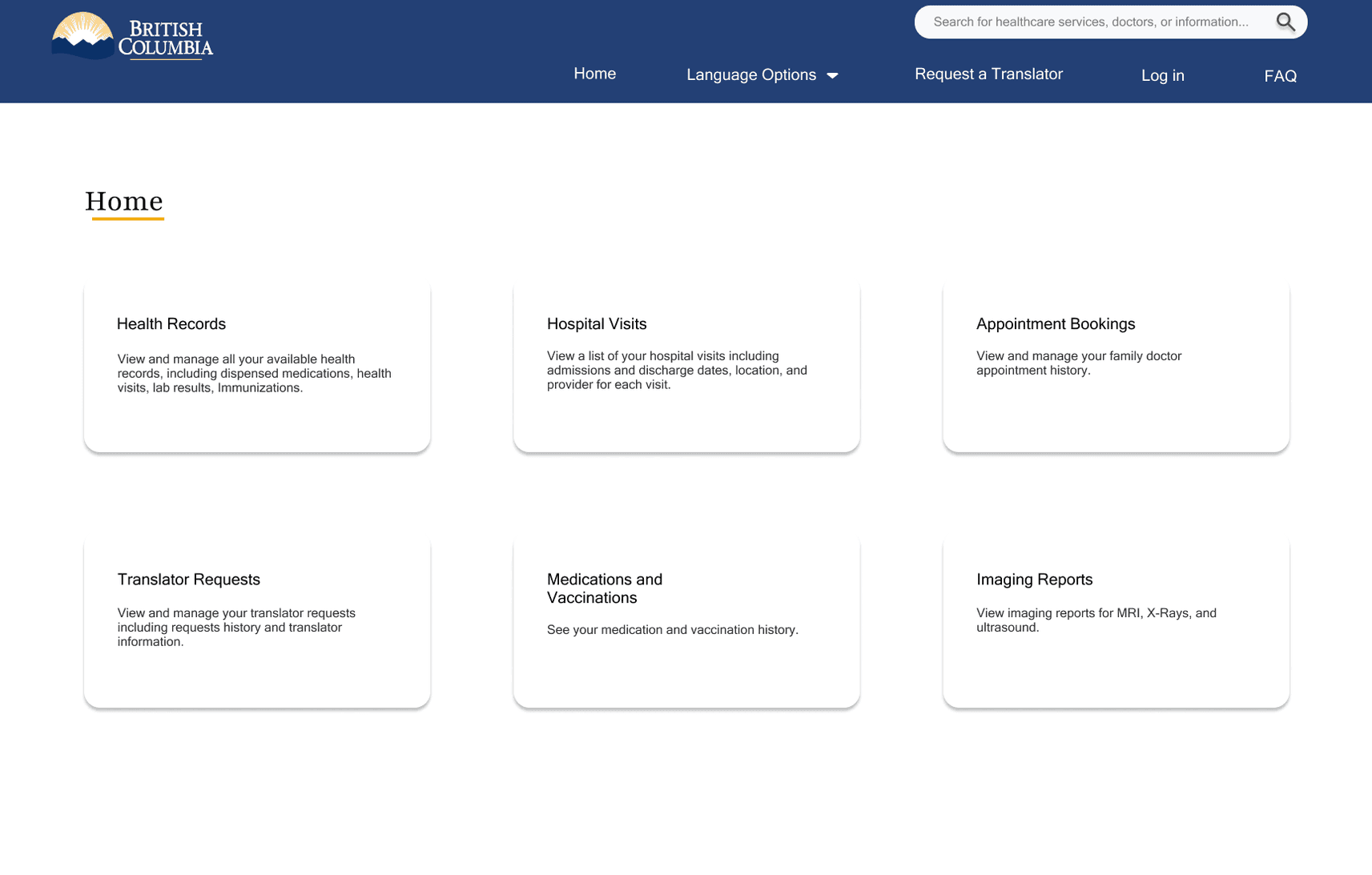Open the Medications and Vaccinations card title
Image resolution: width=1372 pixels, height=875 pixels.
click(605, 588)
